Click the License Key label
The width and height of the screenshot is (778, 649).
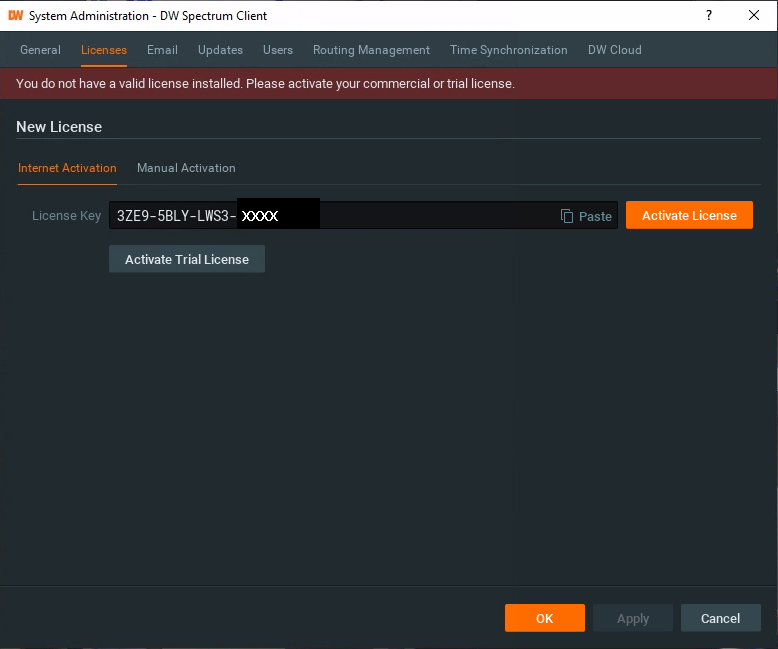[x=66, y=216]
